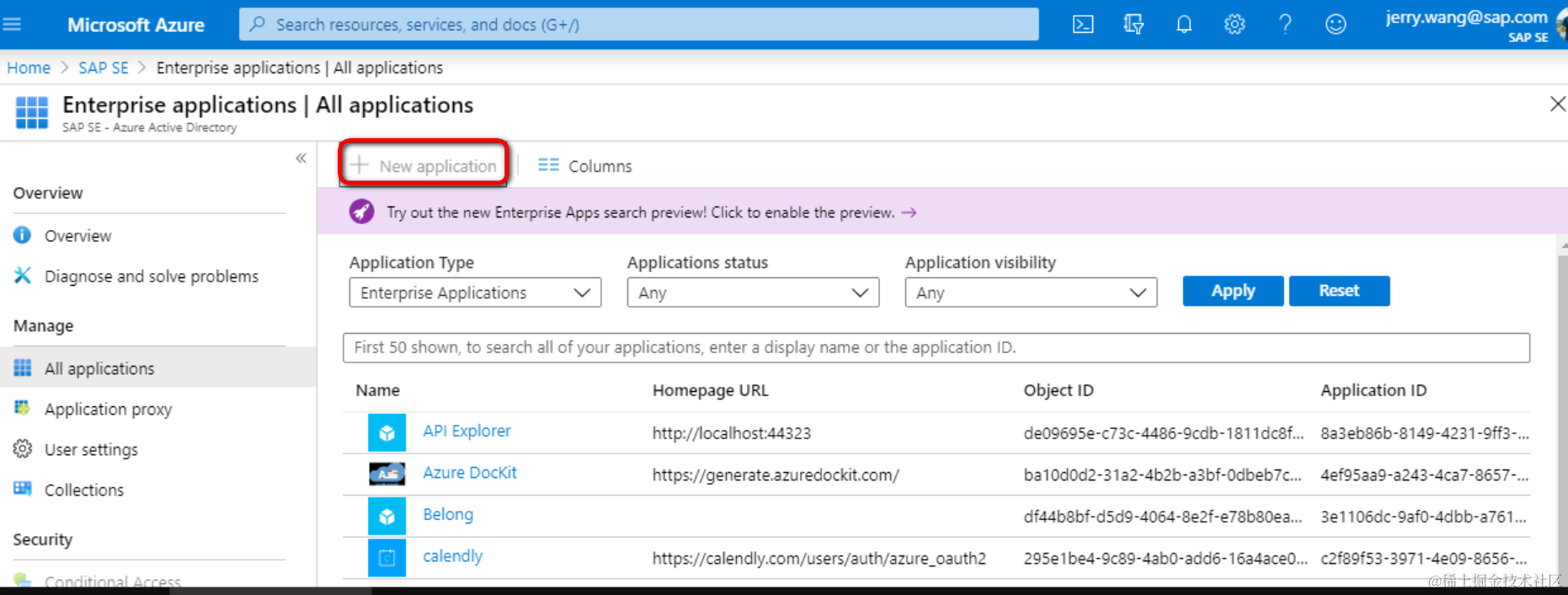Click the Azure DocKit app icon

387,474
